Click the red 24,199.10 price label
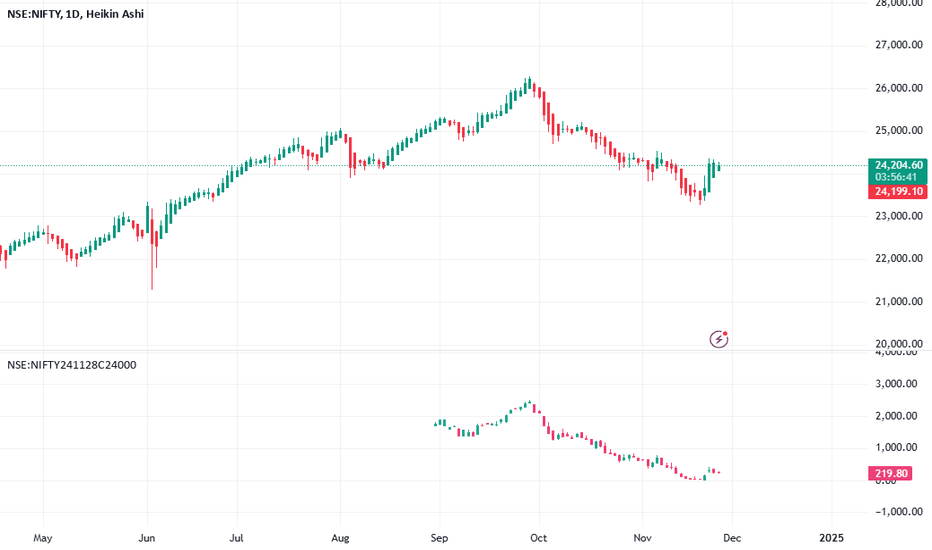932x550 pixels. click(899, 191)
